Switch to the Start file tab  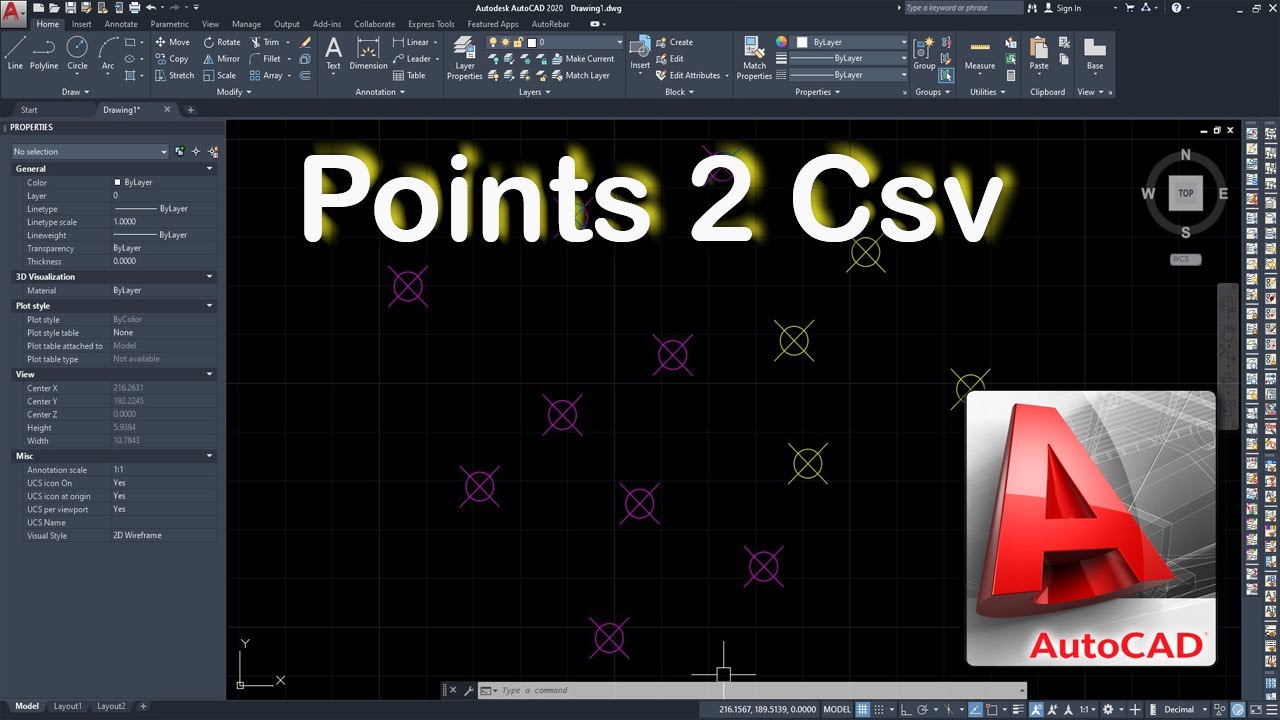29,110
